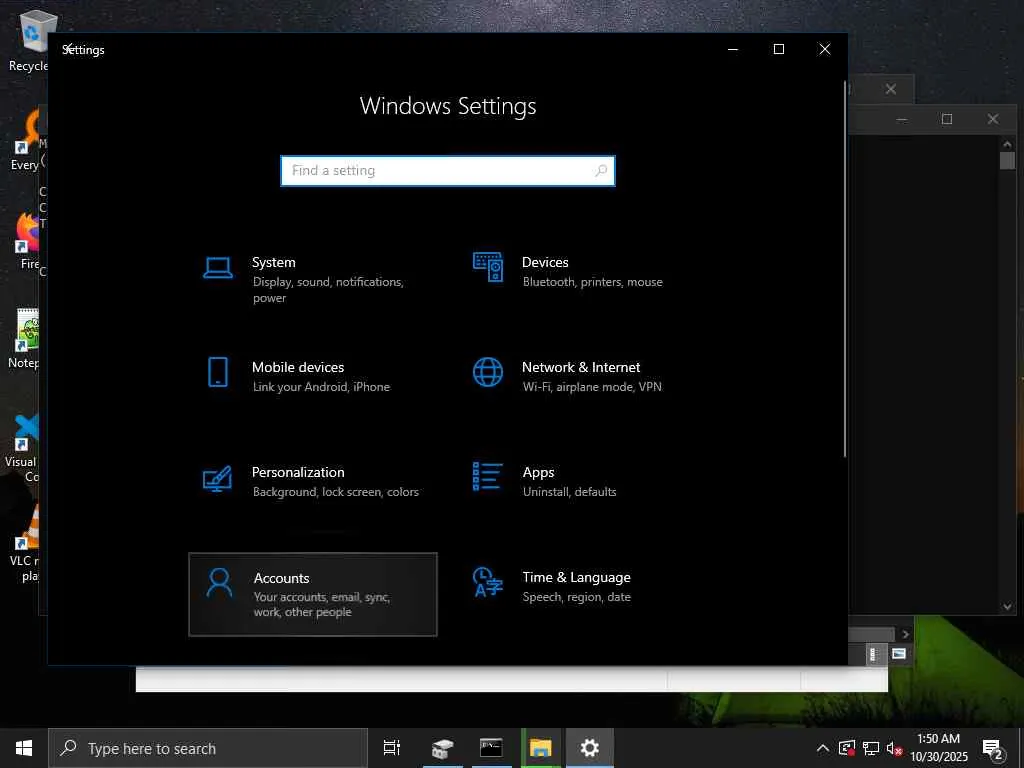
Task: Click the Mobile devices phone icon
Action: click(x=217, y=372)
